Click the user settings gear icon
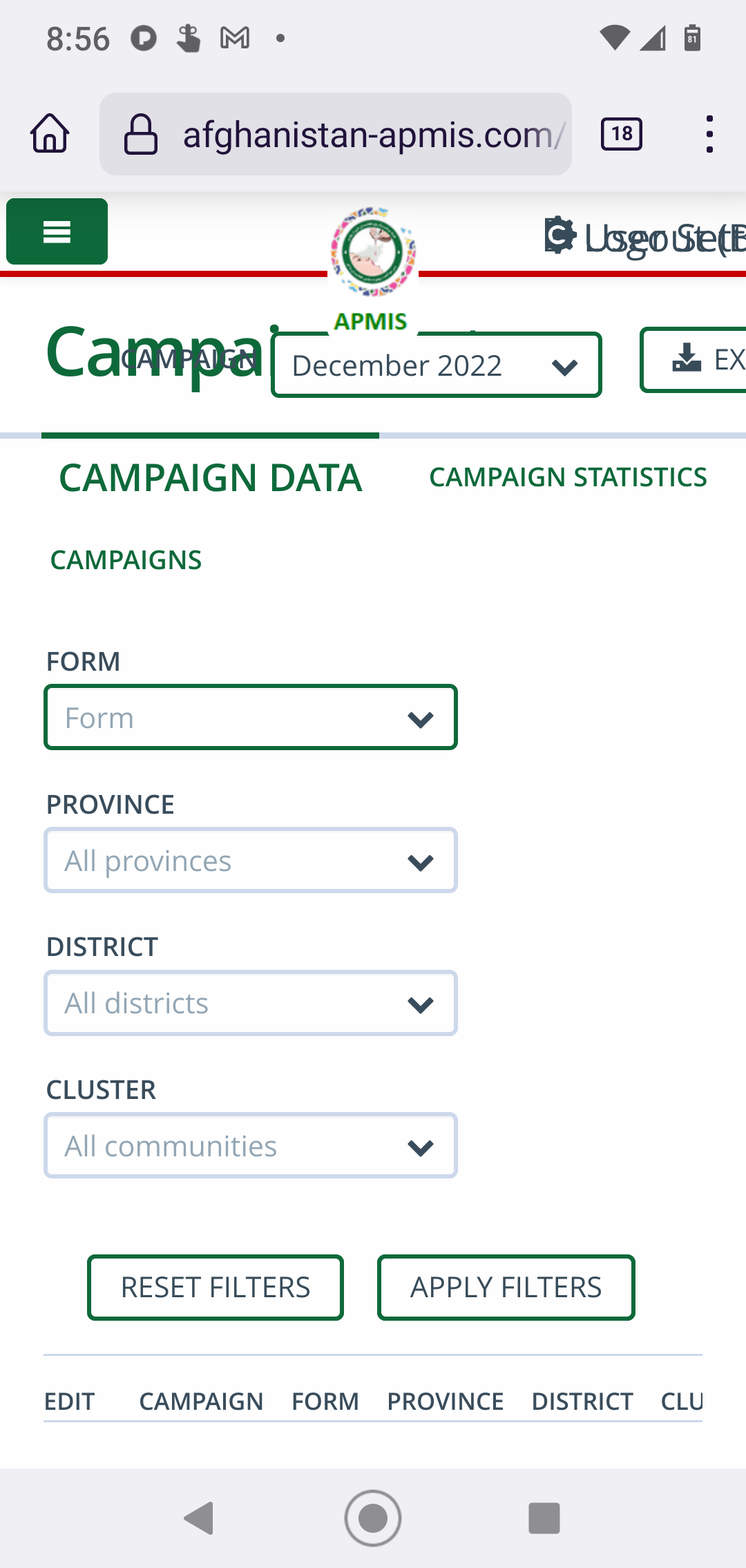 [559, 236]
